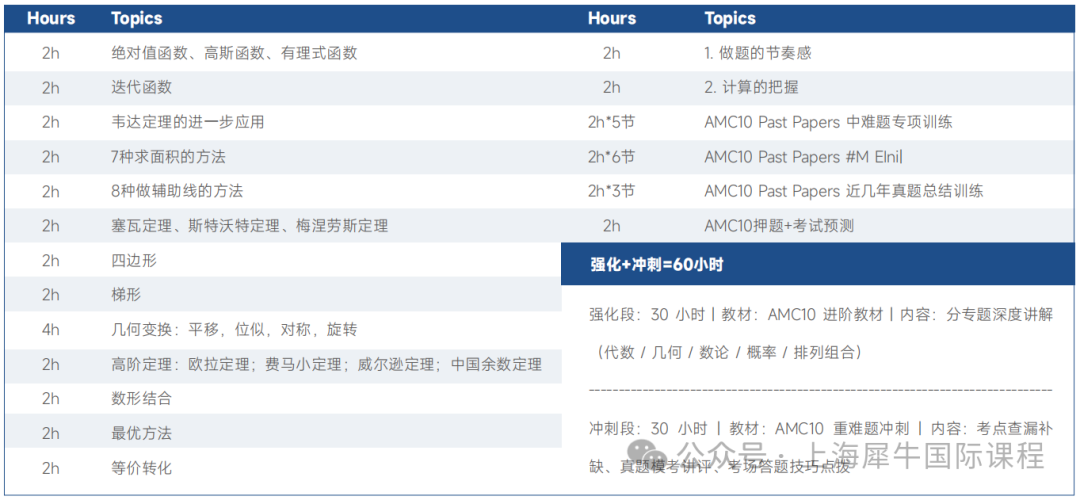Select the 2h cell beside 计算的把握
Screen dimensions: 1080x500
pyautogui.click(x=612, y=87)
